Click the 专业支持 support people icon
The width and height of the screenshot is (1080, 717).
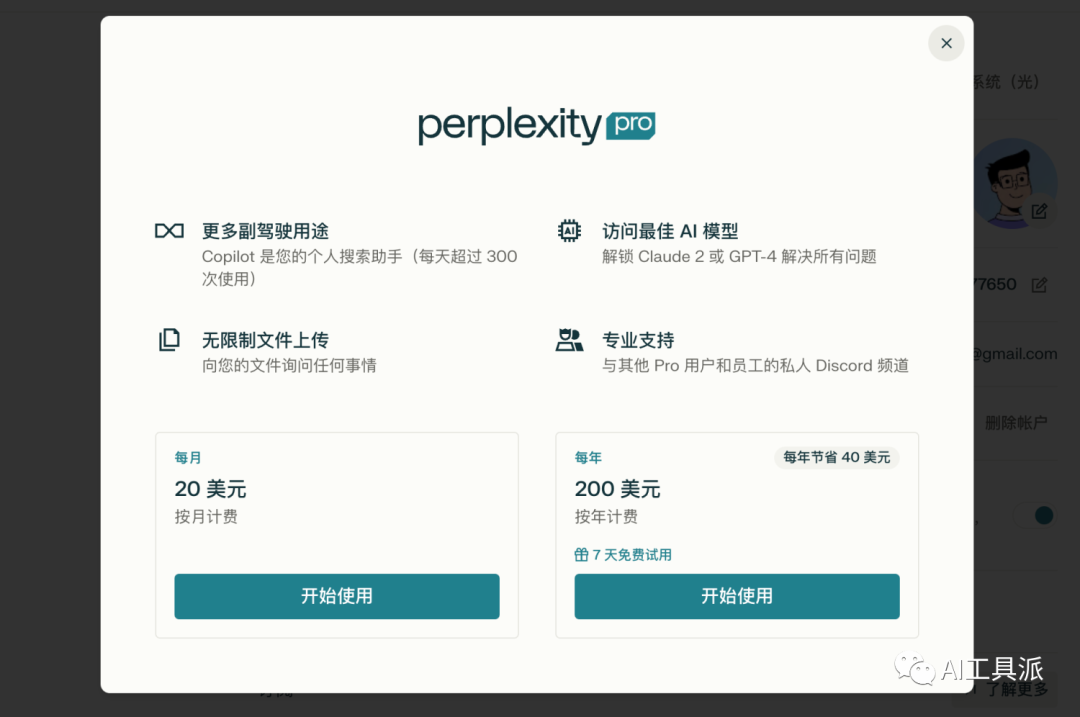coord(569,340)
